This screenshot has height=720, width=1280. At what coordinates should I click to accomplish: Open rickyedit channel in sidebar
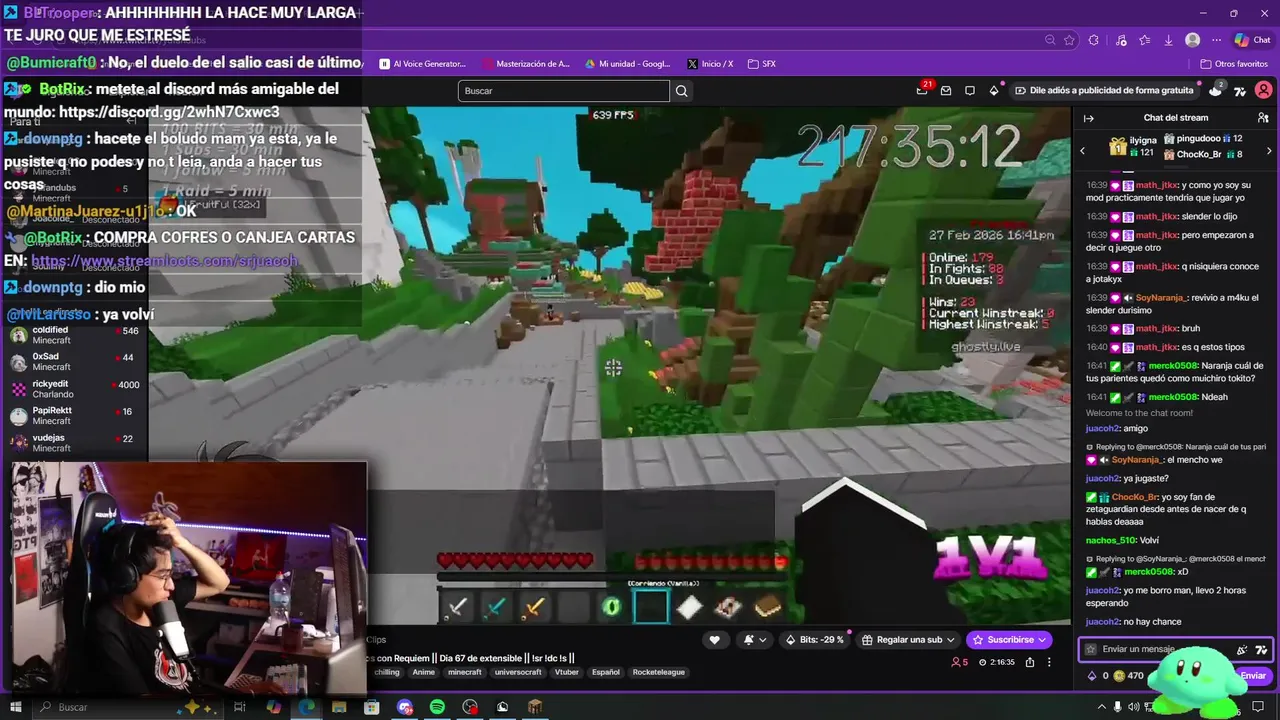point(74,389)
